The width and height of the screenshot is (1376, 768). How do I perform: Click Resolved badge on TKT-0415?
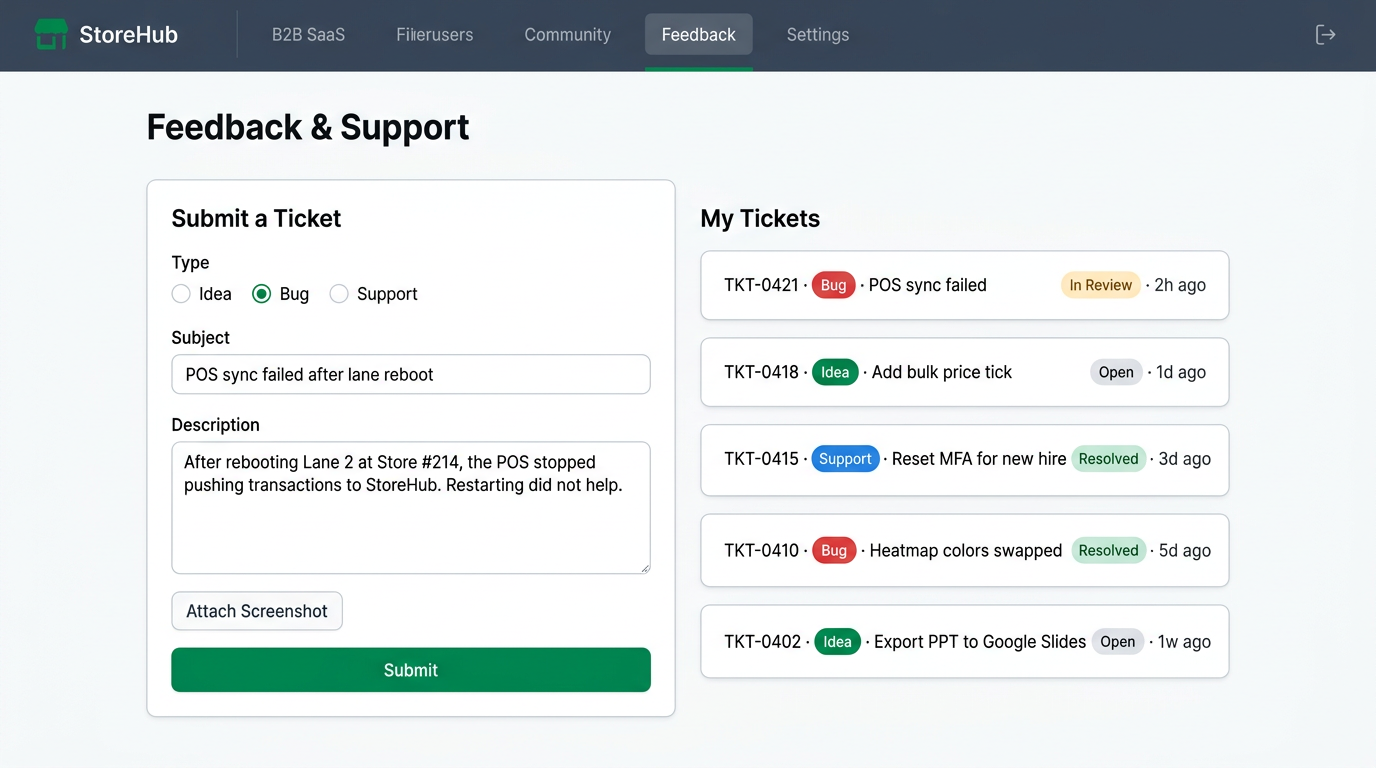[x=1109, y=459]
